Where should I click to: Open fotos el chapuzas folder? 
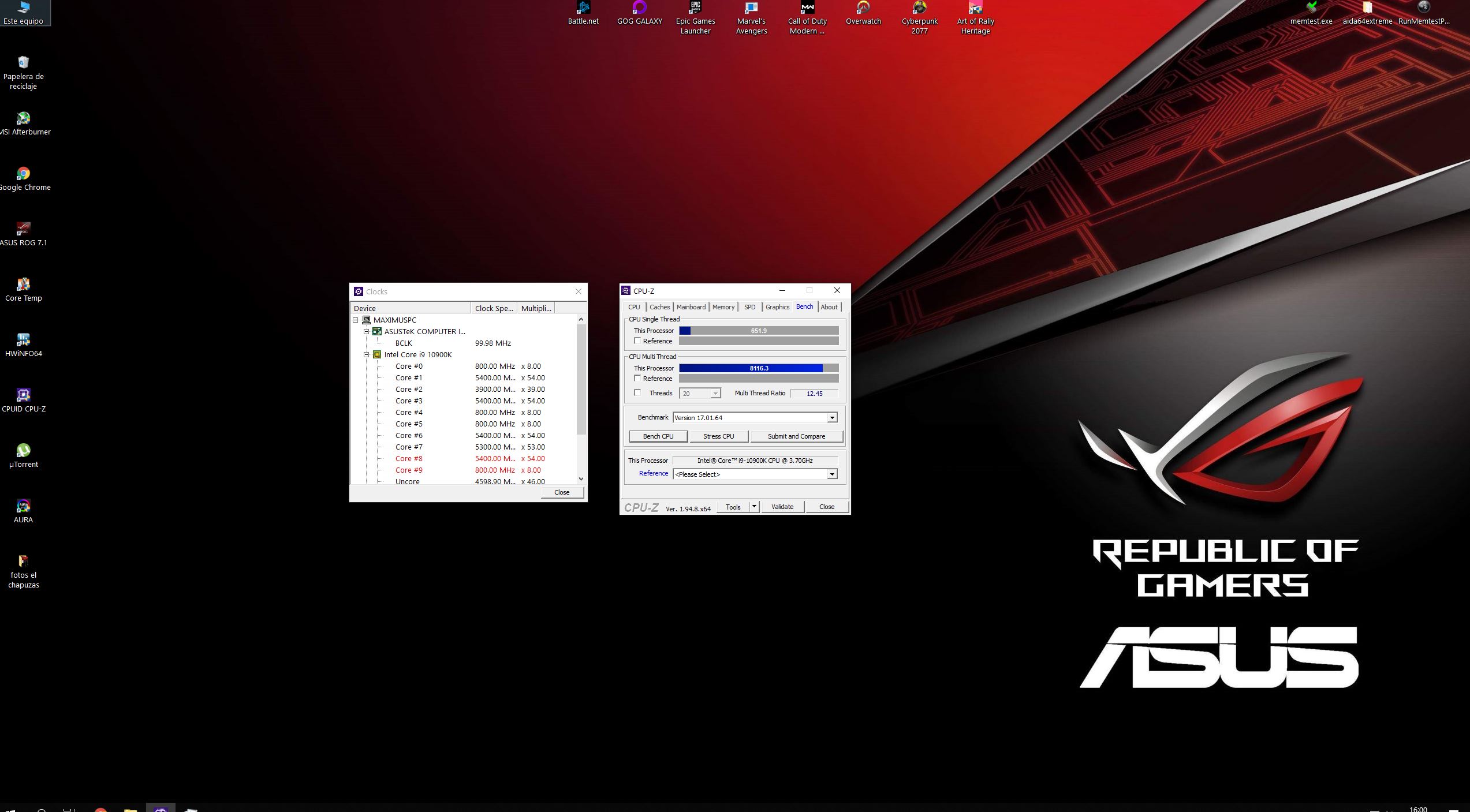click(23, 571)
